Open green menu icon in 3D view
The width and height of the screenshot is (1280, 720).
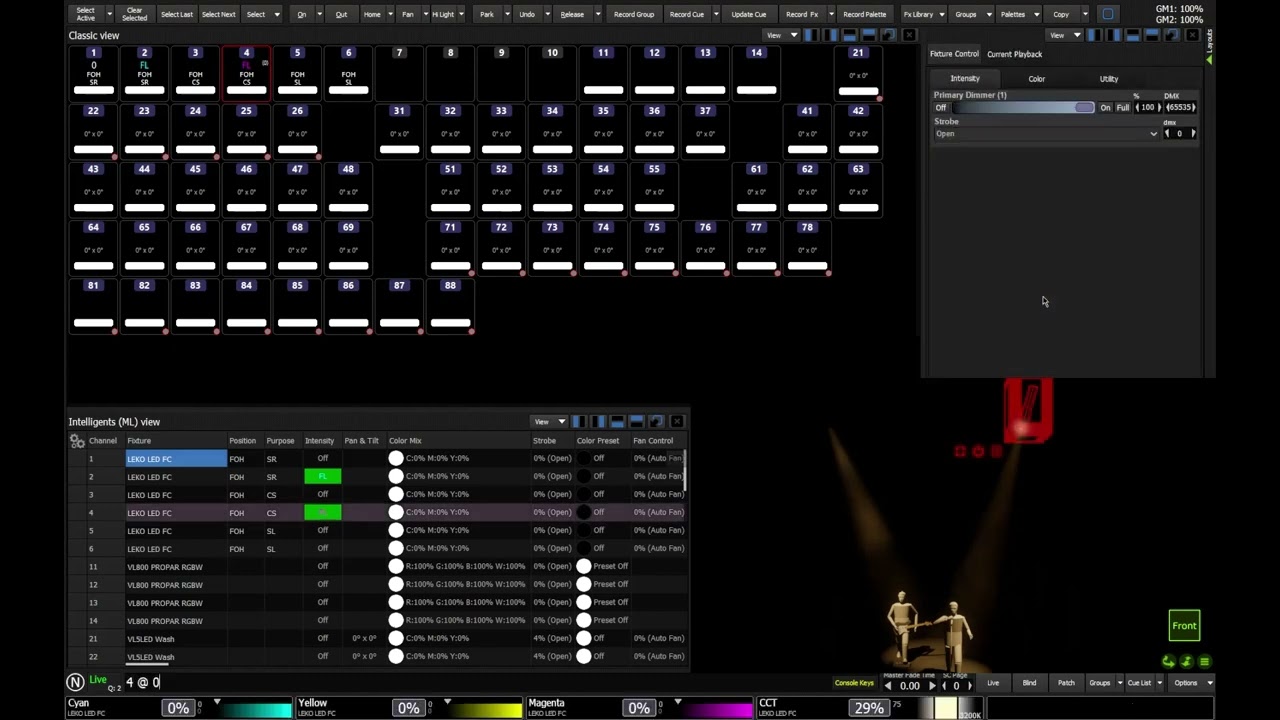pos(1205,661)
